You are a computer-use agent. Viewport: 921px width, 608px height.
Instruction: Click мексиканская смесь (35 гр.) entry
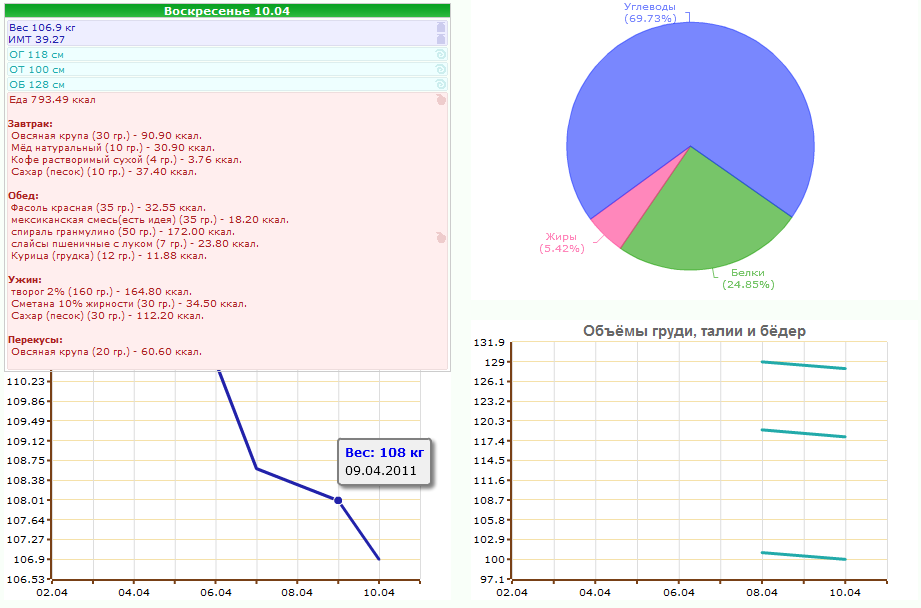[150, 220]
